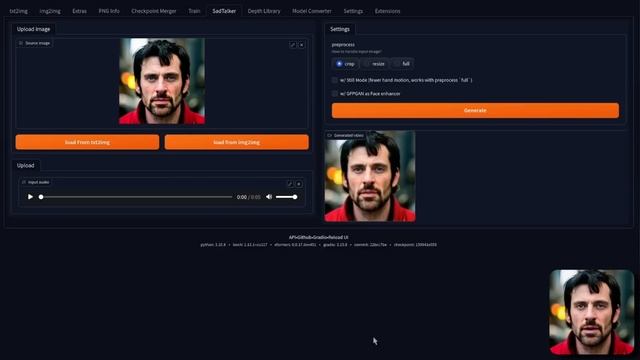Click the xformers version text in footer

(295, 244)
